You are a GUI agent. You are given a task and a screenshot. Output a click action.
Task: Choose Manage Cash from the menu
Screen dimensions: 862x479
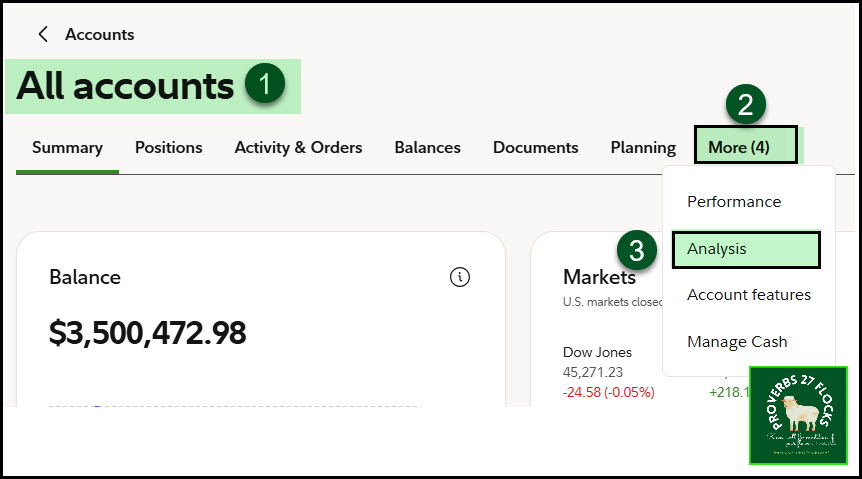point(737,341)
